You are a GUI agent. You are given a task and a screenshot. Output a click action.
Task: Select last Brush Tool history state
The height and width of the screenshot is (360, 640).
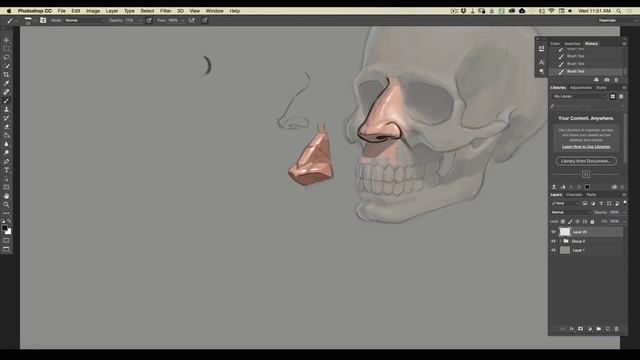click(x=586, y=71)
